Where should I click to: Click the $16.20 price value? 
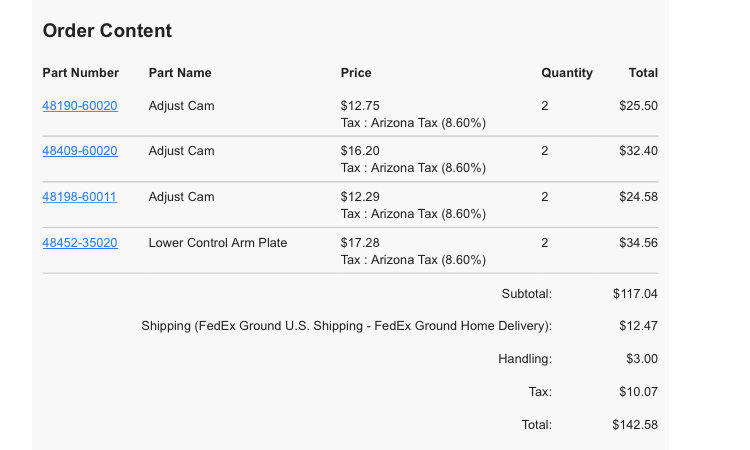pyautogui.click(x=360, y=151)
